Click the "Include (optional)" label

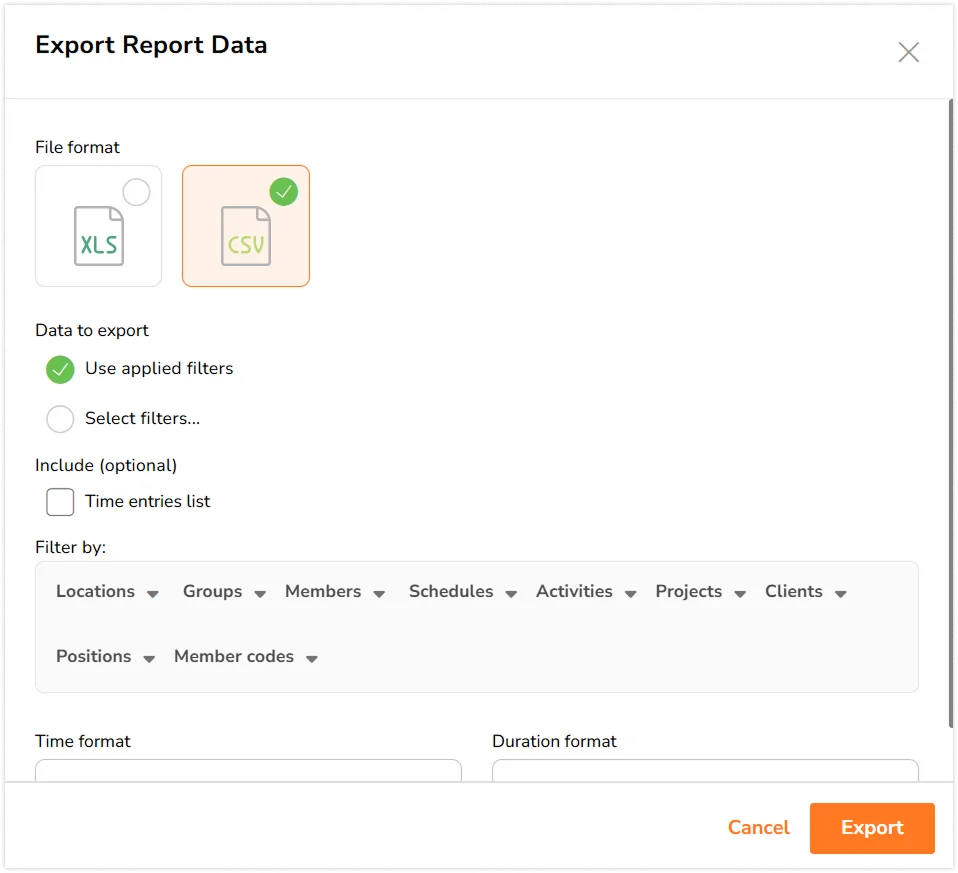tap(106, 466)
